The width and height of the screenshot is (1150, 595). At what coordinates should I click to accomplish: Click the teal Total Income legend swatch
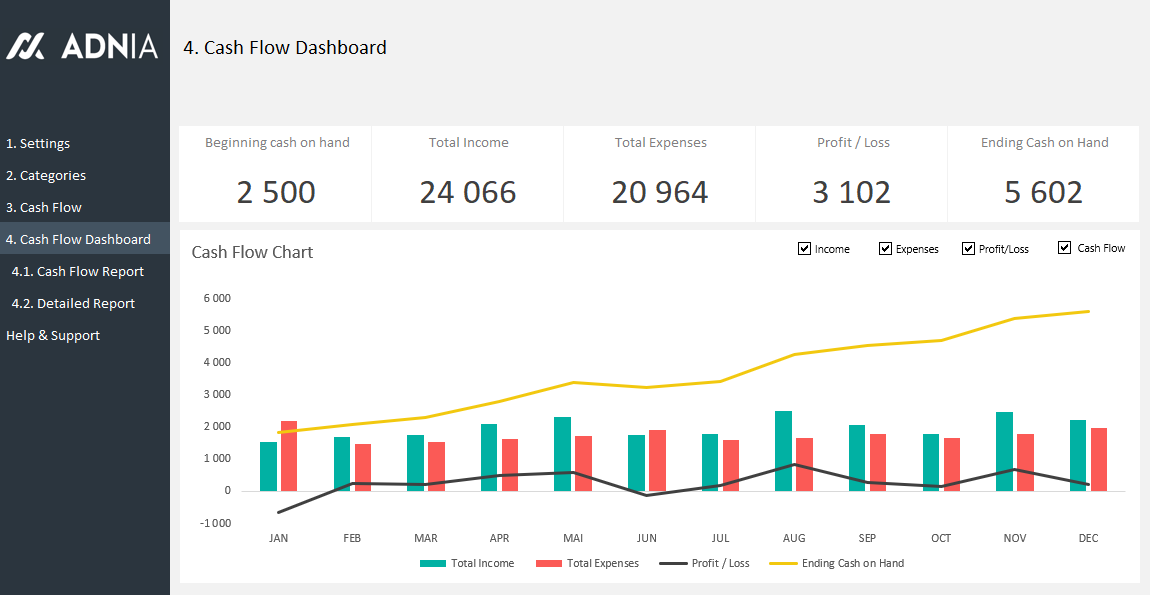tap(432, 564)
